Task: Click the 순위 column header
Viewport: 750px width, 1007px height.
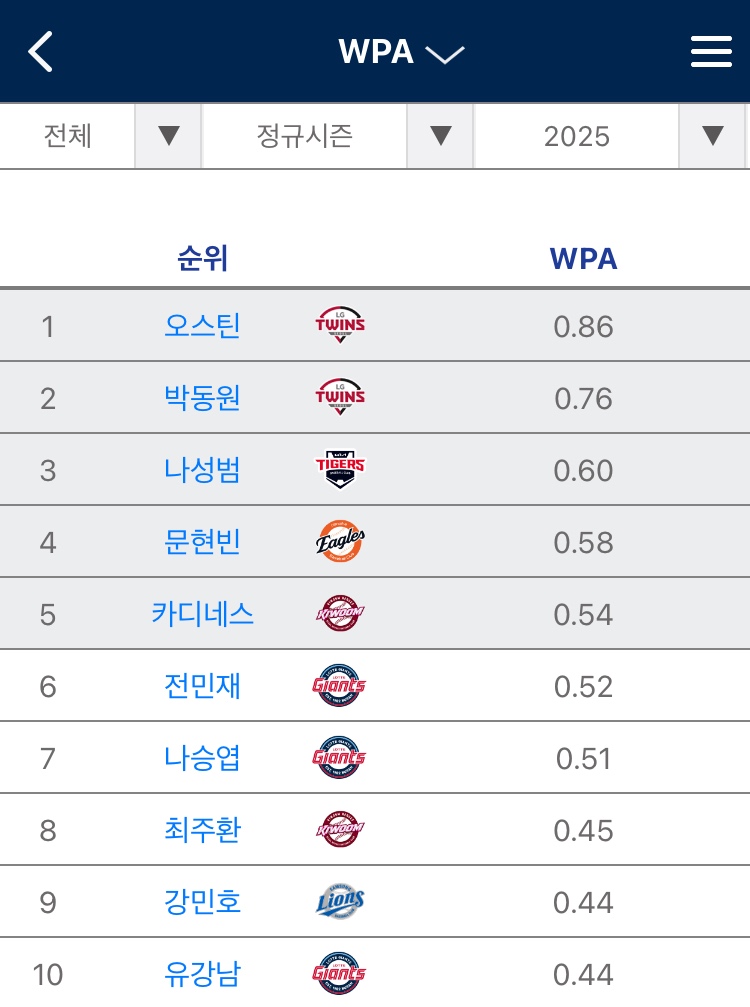Action: click(202, 259)
